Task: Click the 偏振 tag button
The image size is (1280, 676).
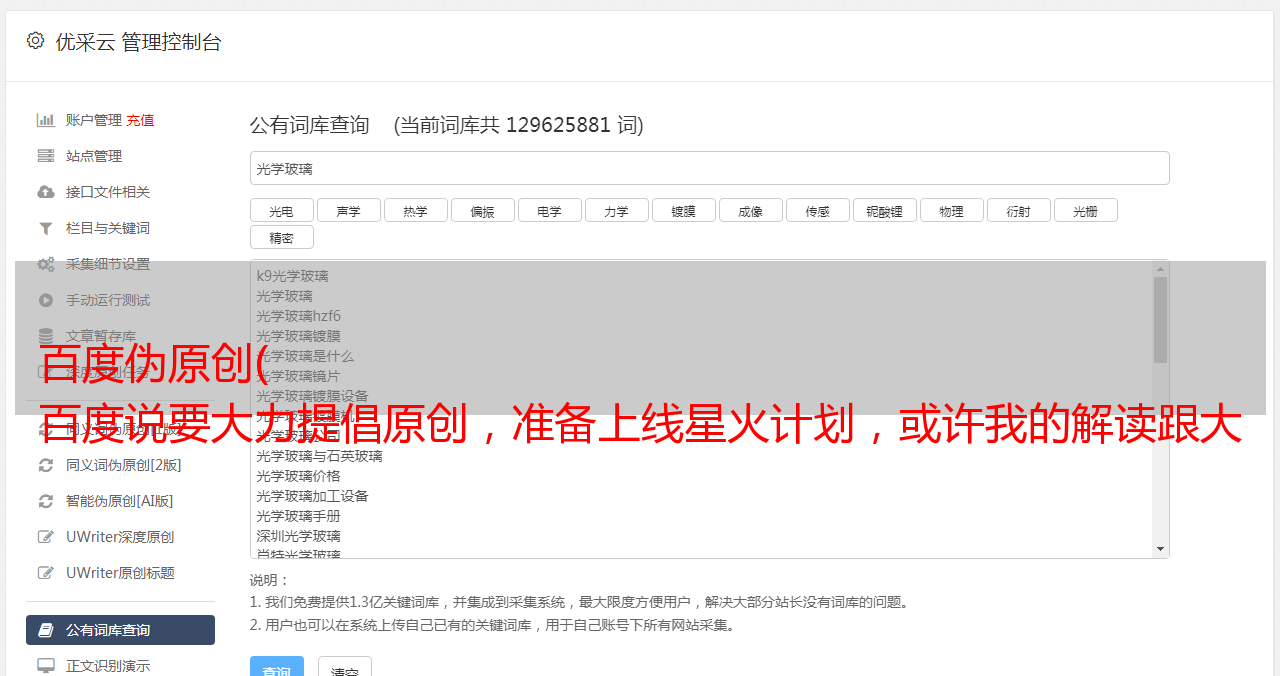Action: coord(482,210)
